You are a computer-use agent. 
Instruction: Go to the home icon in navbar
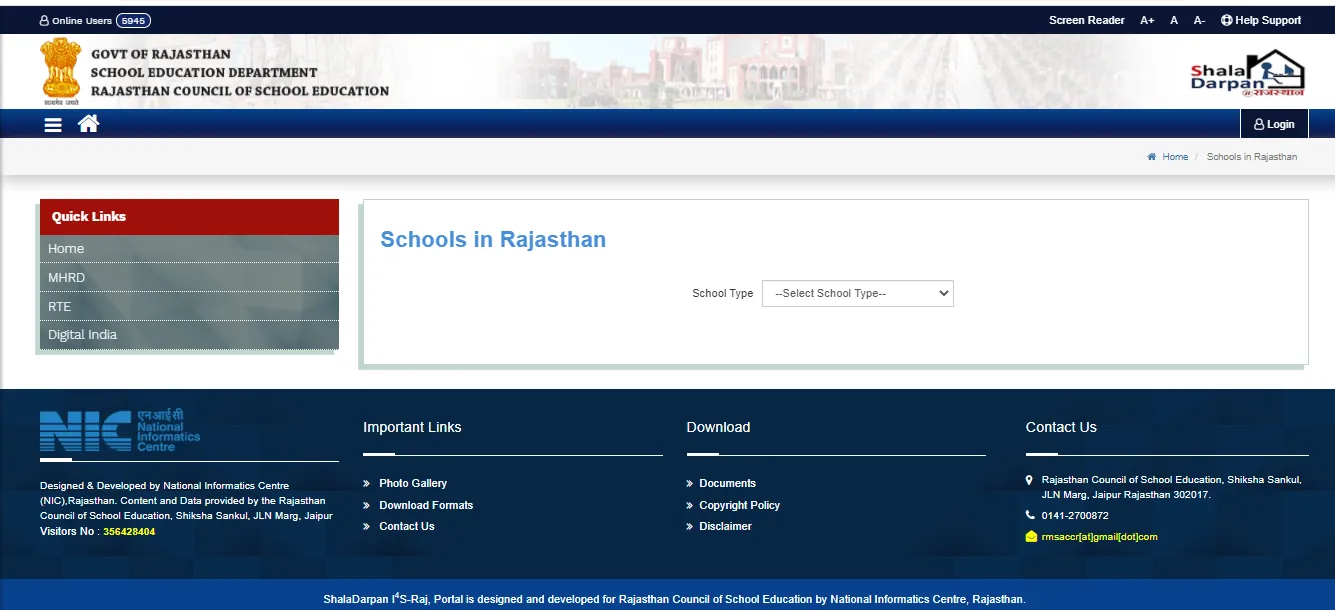click(x=88, y=123)
